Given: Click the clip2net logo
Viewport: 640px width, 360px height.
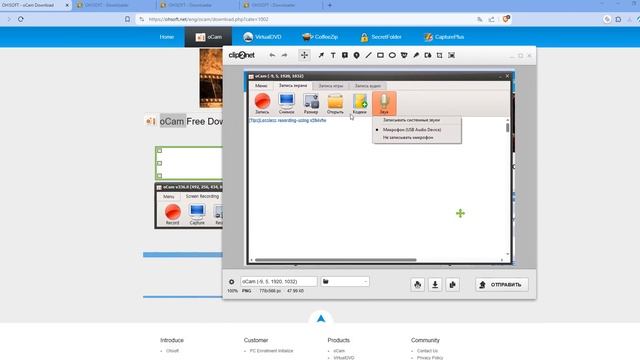Looking at the screenshot, I should click(x=242, y=55).
